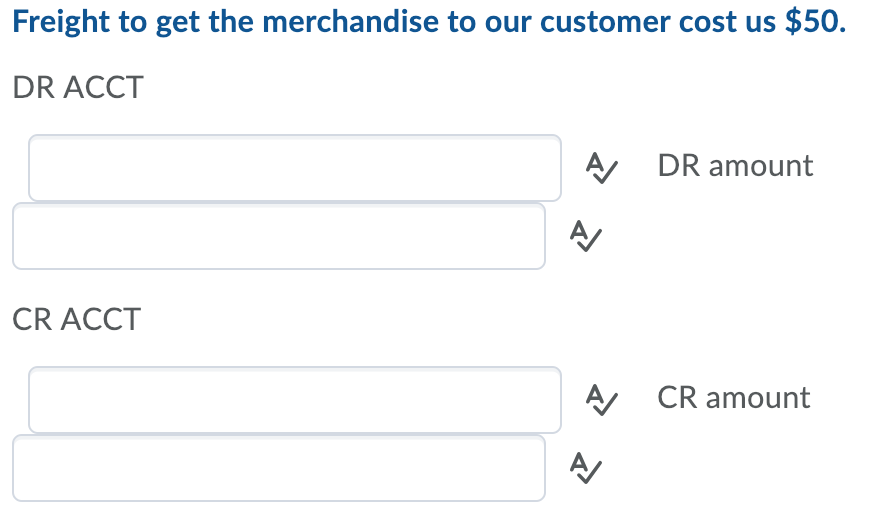Click the word the in the heading
This screenshot has height=516, width=872.
(232, 24)
